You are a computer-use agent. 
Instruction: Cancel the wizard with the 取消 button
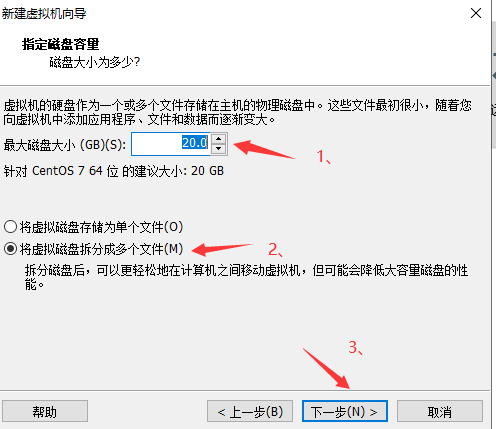pyautogui.click(x=440, y=411)
